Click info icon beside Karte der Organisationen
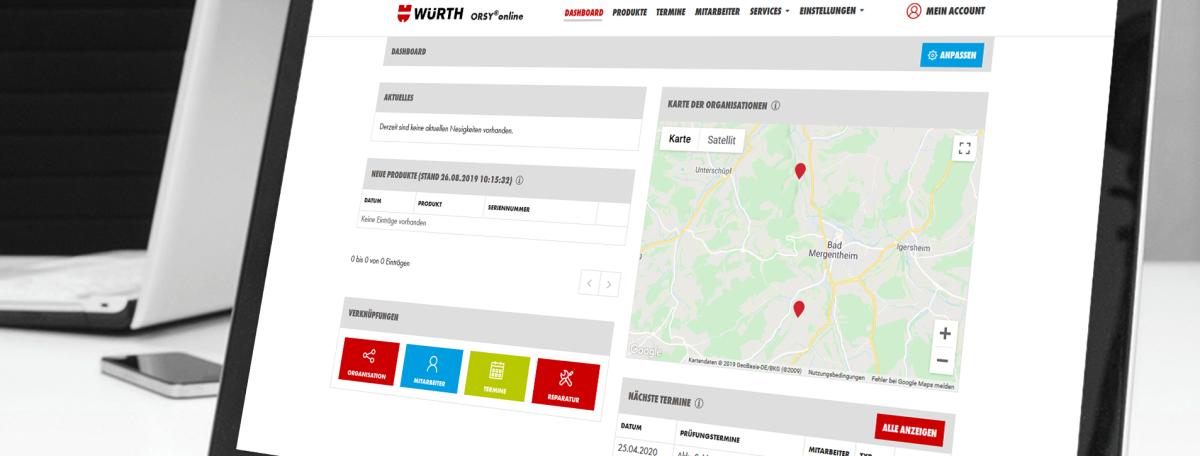The image size is (1200, 456). pos(776,106)
